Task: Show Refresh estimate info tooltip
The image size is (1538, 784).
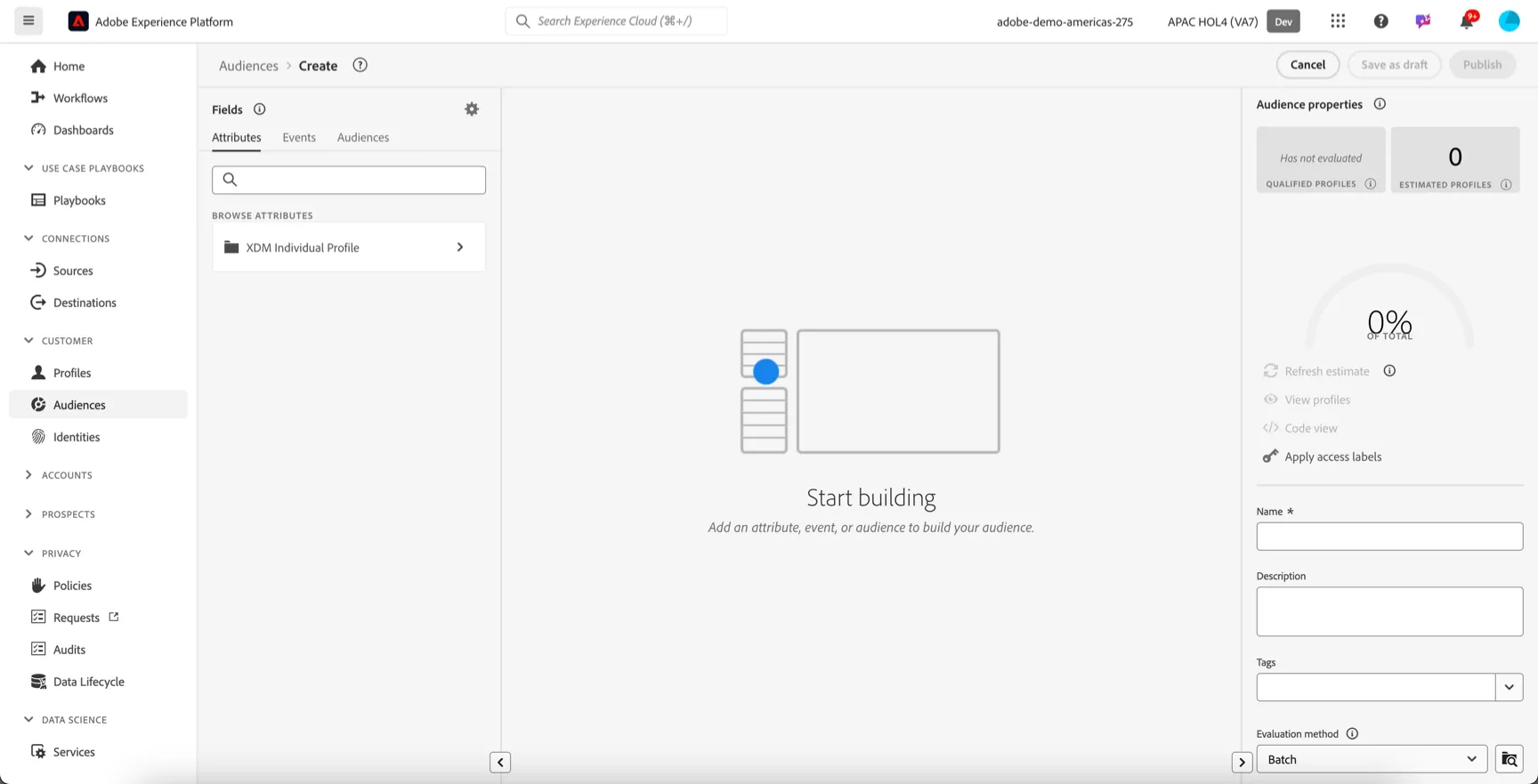Action: pos(1389,371)
